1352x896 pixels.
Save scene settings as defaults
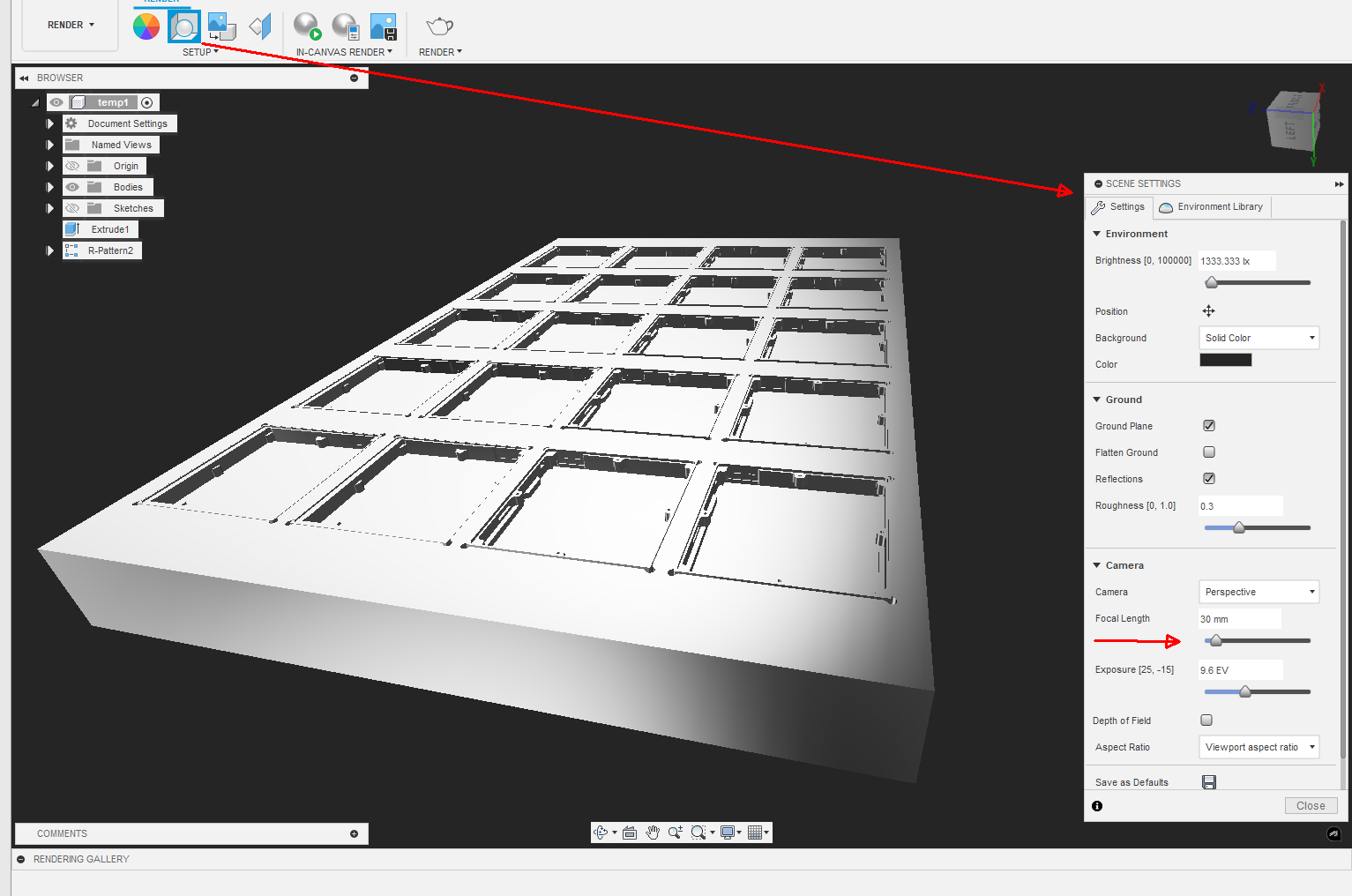[x=1208, y=781]
